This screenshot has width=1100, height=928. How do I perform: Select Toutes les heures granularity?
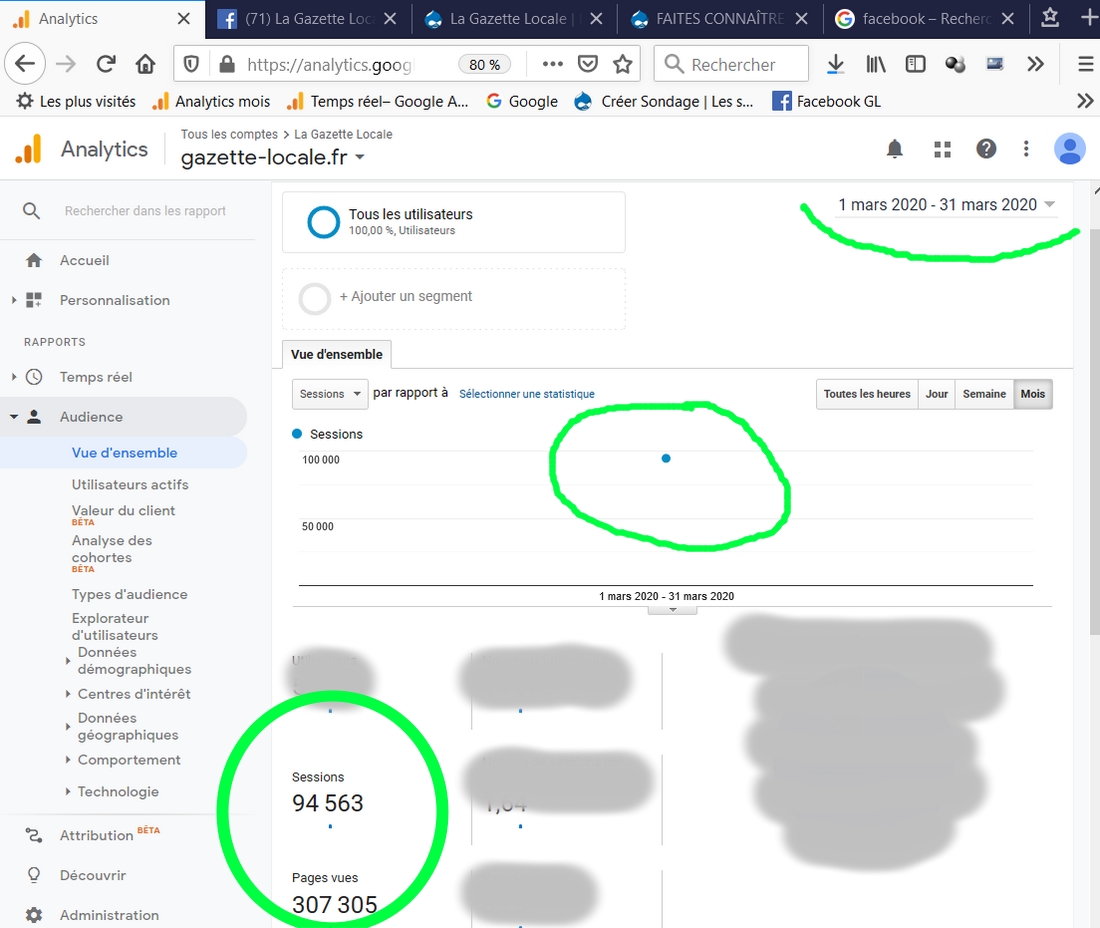pyautogui.click(x=866, y=394)
